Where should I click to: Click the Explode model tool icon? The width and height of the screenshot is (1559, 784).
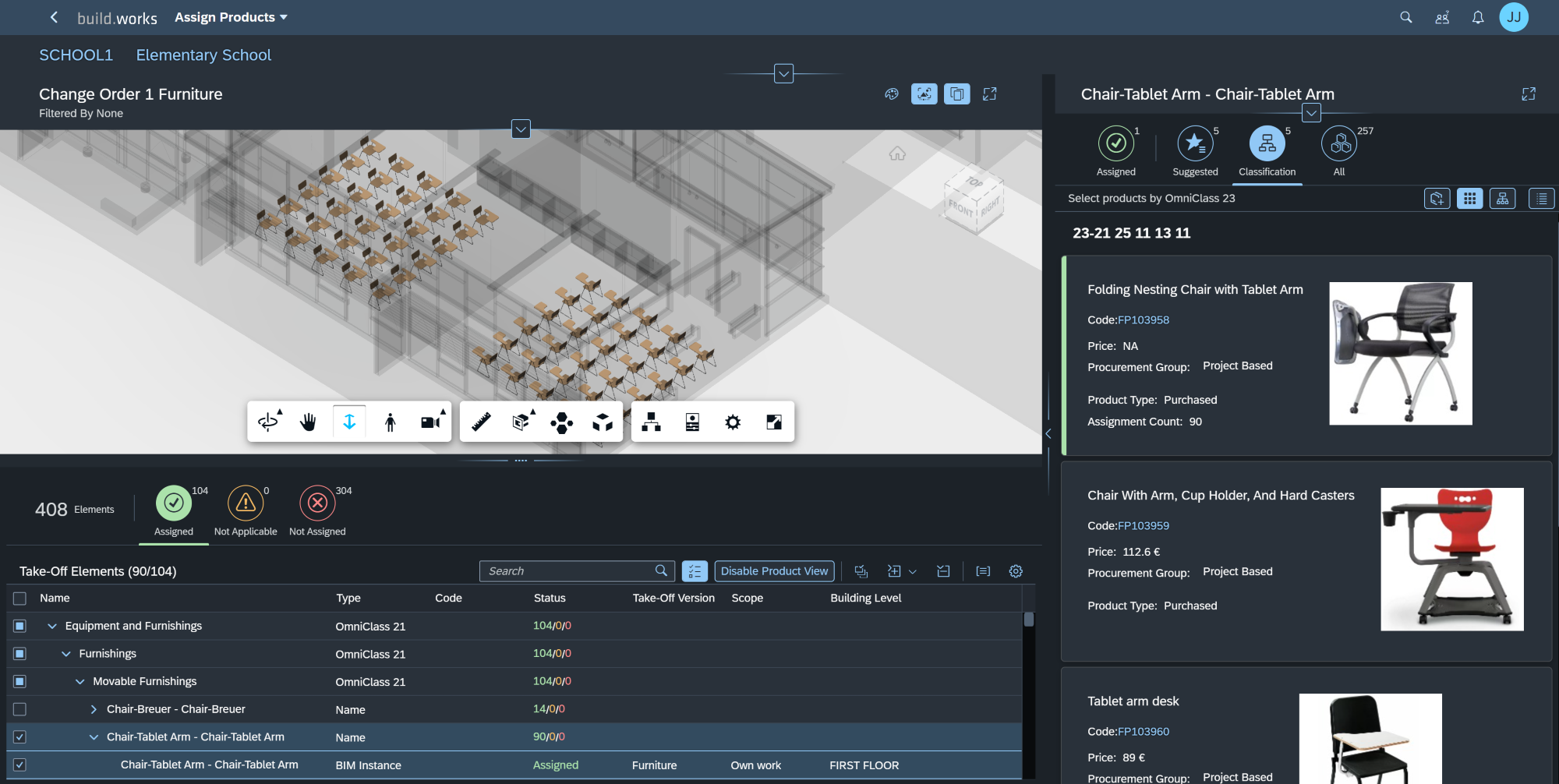pos(561,422)
